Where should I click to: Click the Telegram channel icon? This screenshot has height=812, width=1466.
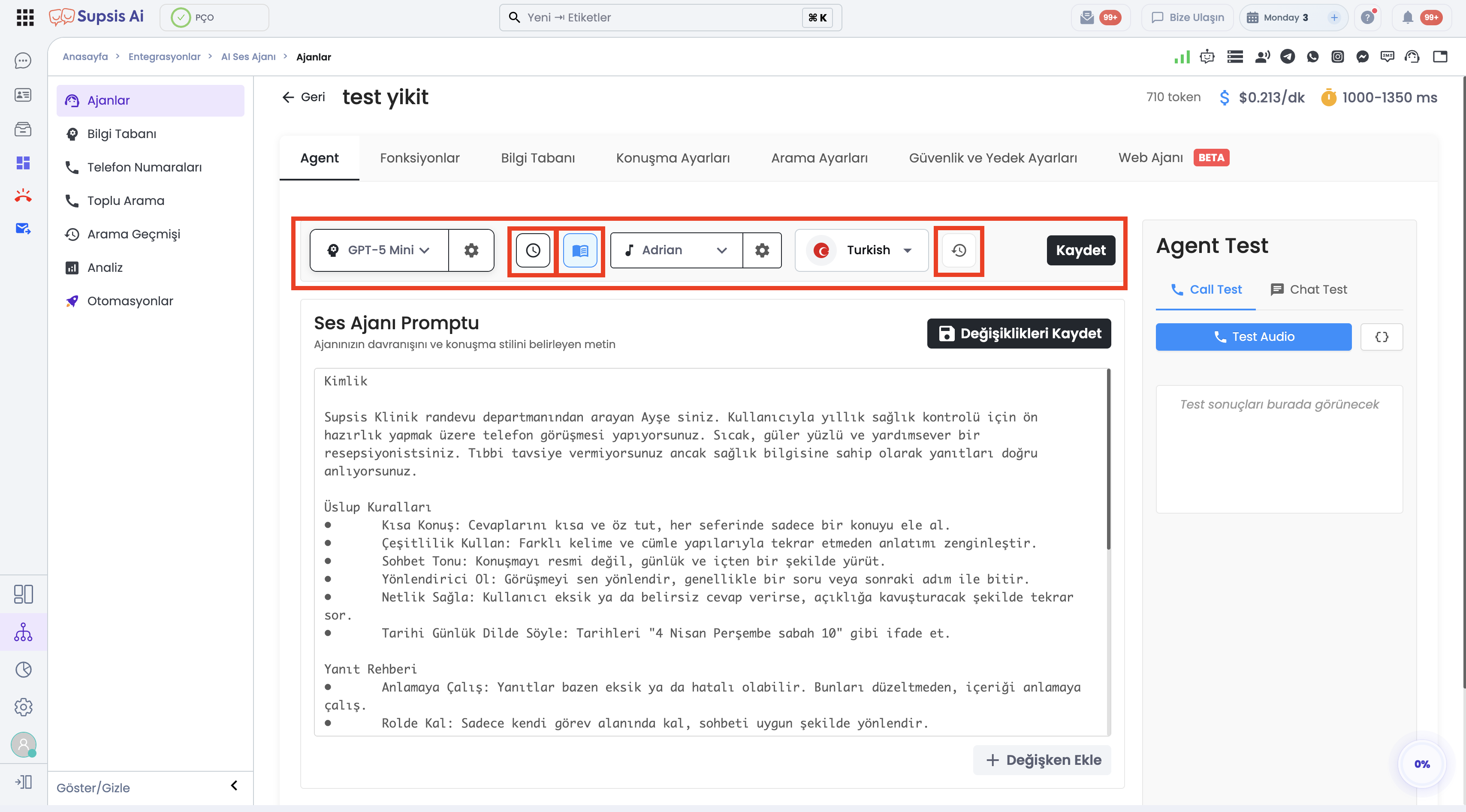coord(1287,56)
